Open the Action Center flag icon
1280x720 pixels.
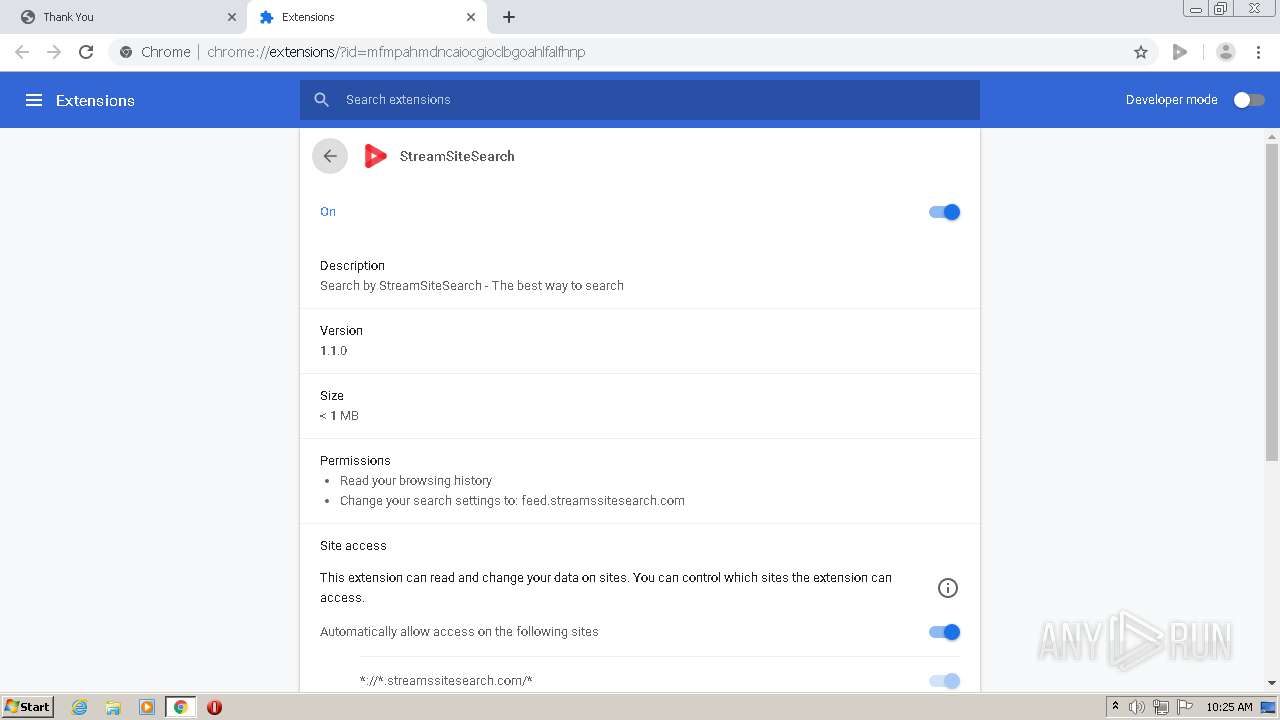(x=1185, y=707)
